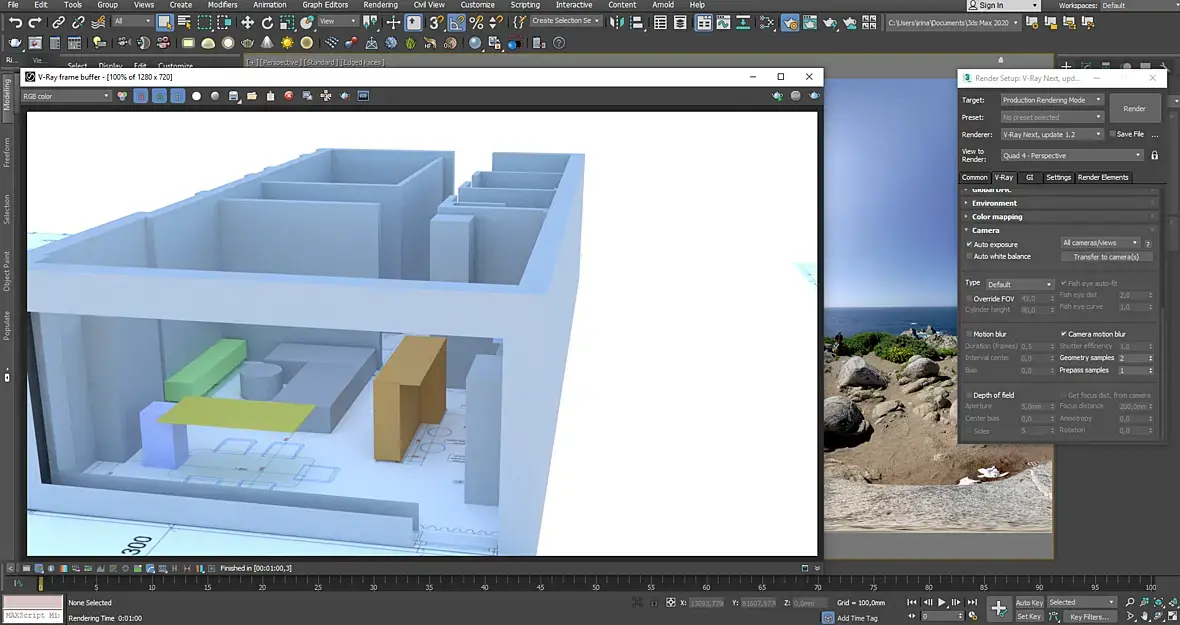Screen dimensions: 1180x625
Task: Uncheck the Auto exposure checkbox
Action: 969,244
